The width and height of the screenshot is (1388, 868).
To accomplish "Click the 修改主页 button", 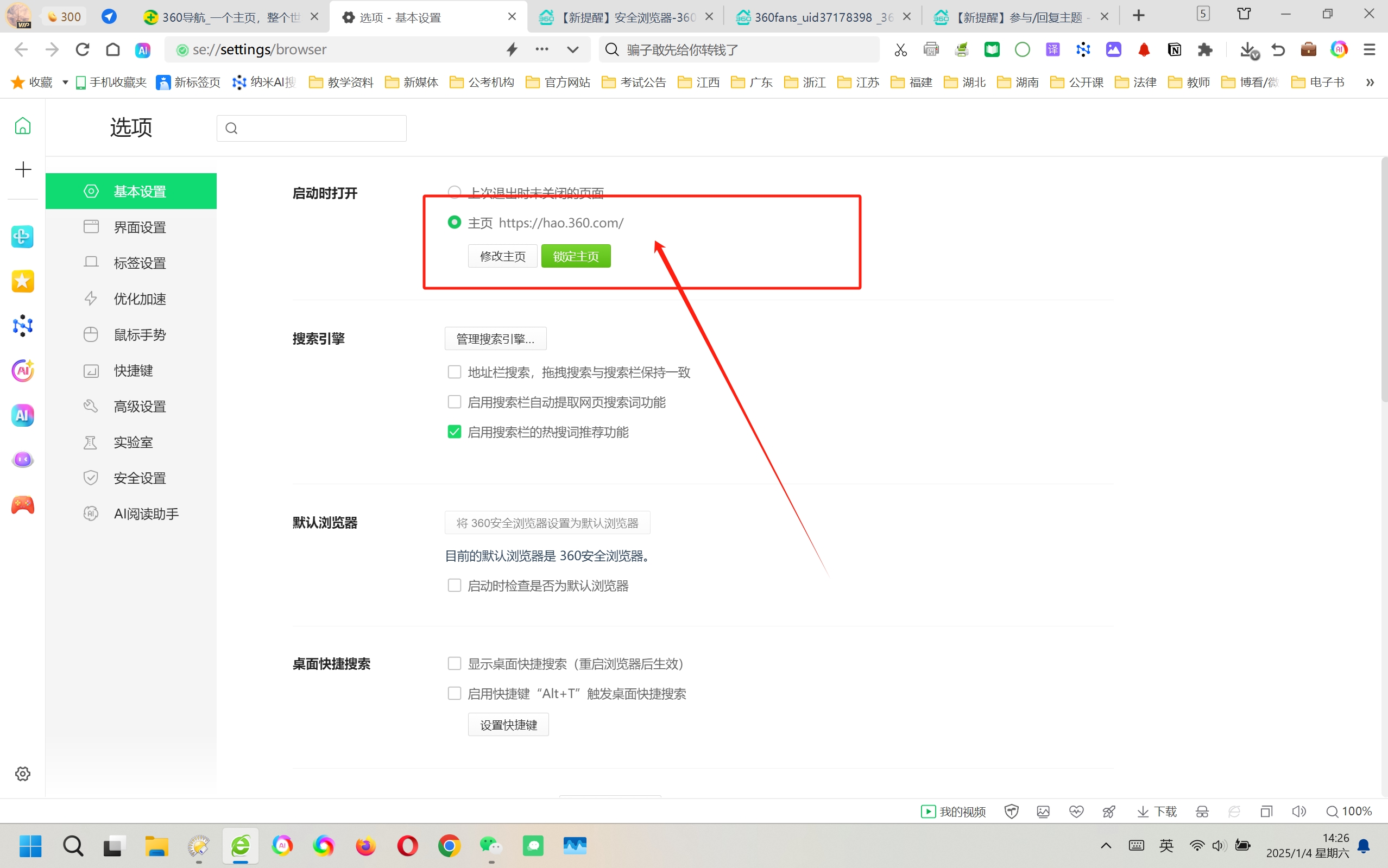I will (x=502, y=256).
